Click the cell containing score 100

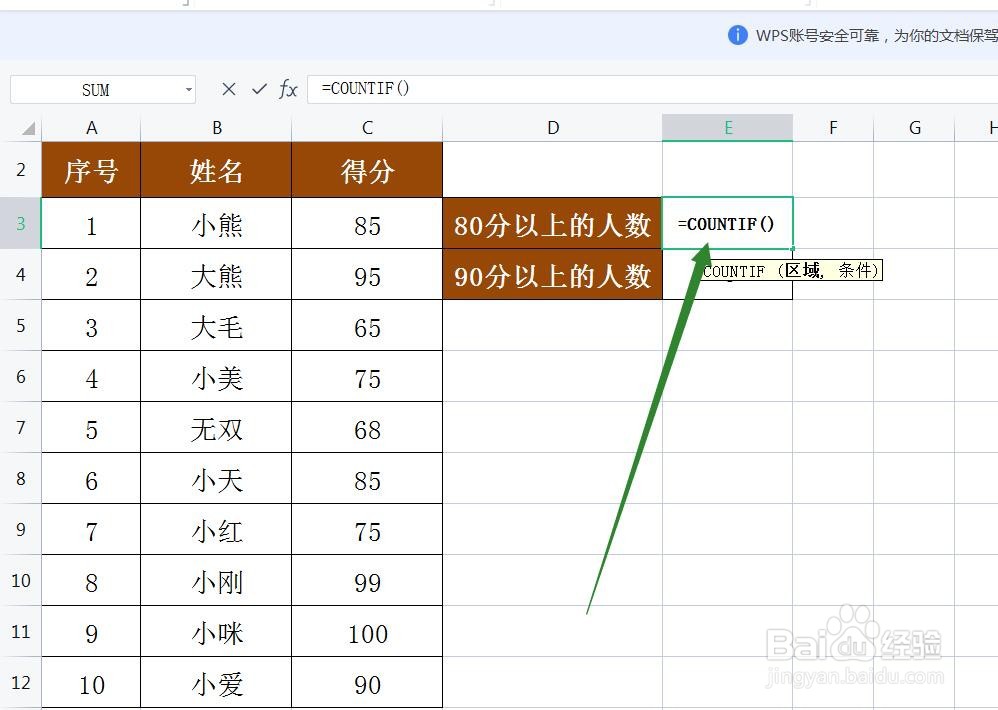[366, 631]
